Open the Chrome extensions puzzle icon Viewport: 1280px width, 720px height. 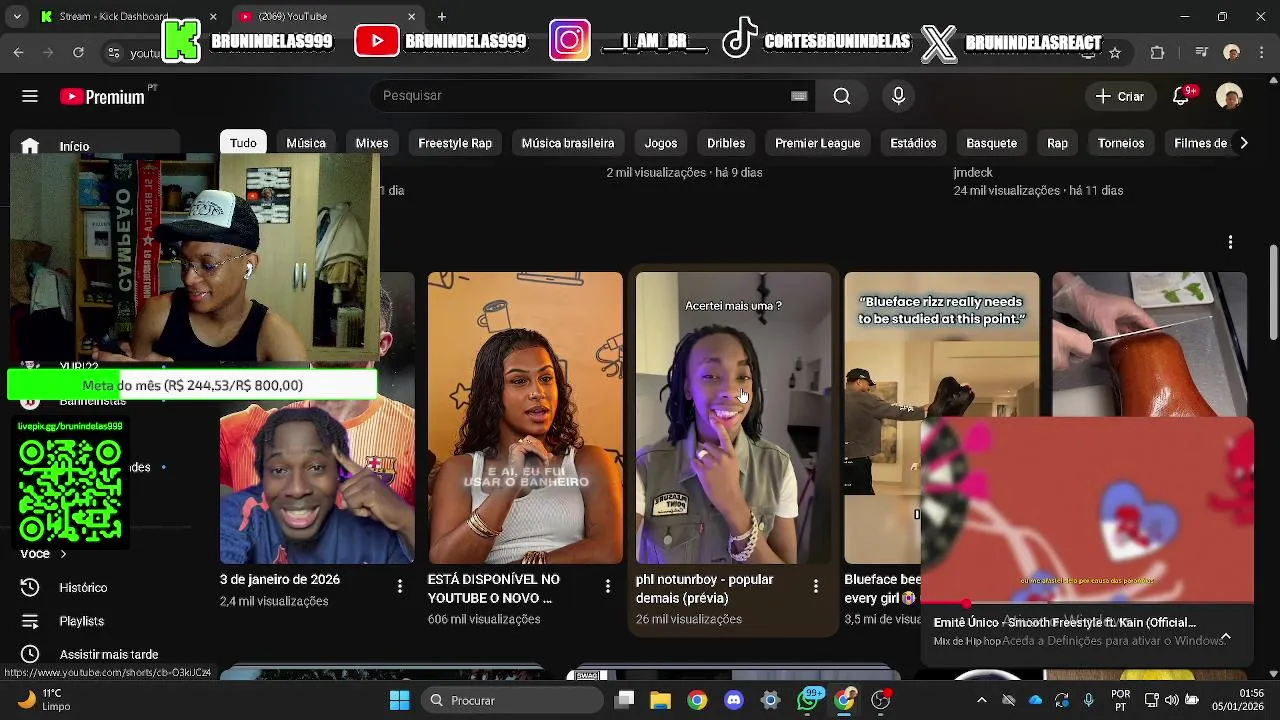pos(1158,52)
